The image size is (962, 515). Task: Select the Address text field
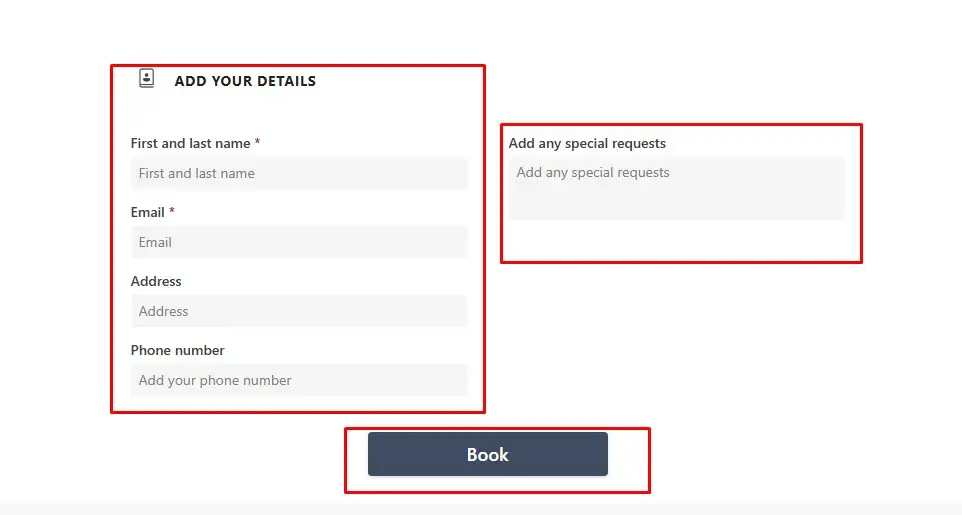299,311
